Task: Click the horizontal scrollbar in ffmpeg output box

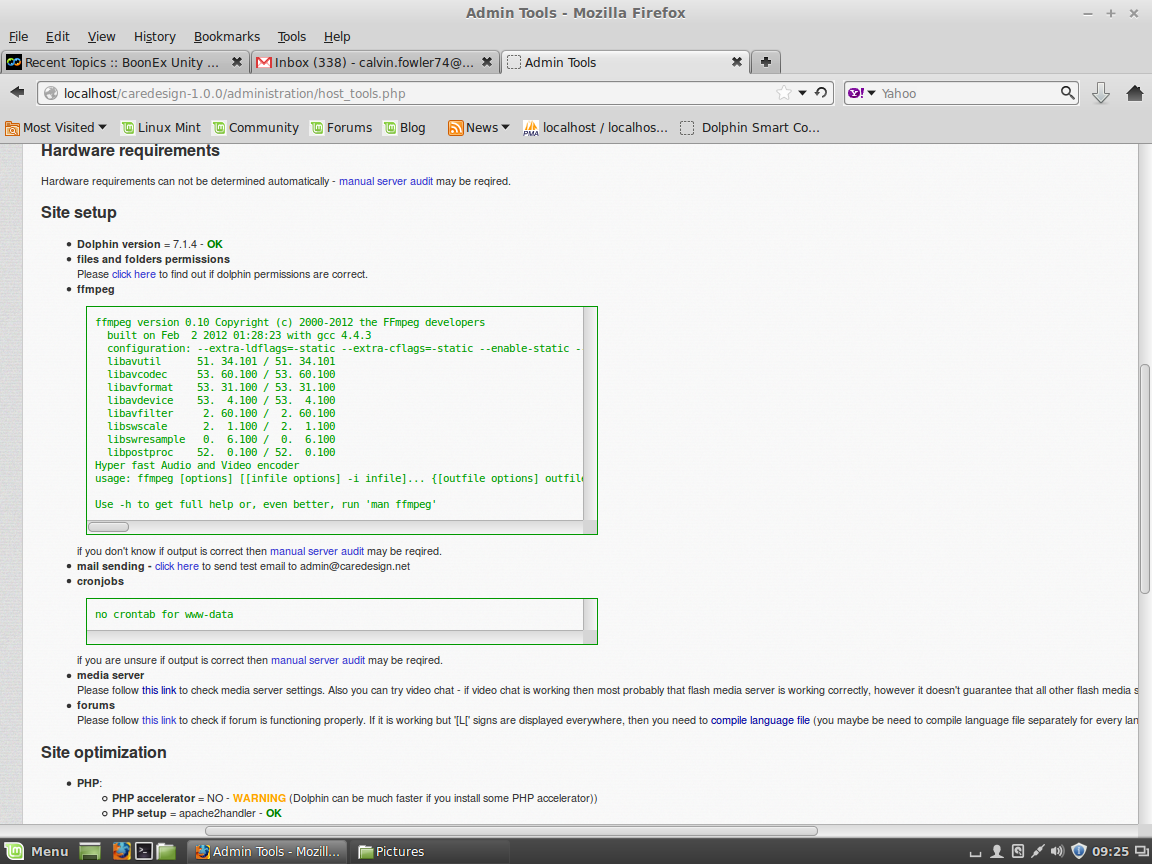Action: (x=109, y=527)
